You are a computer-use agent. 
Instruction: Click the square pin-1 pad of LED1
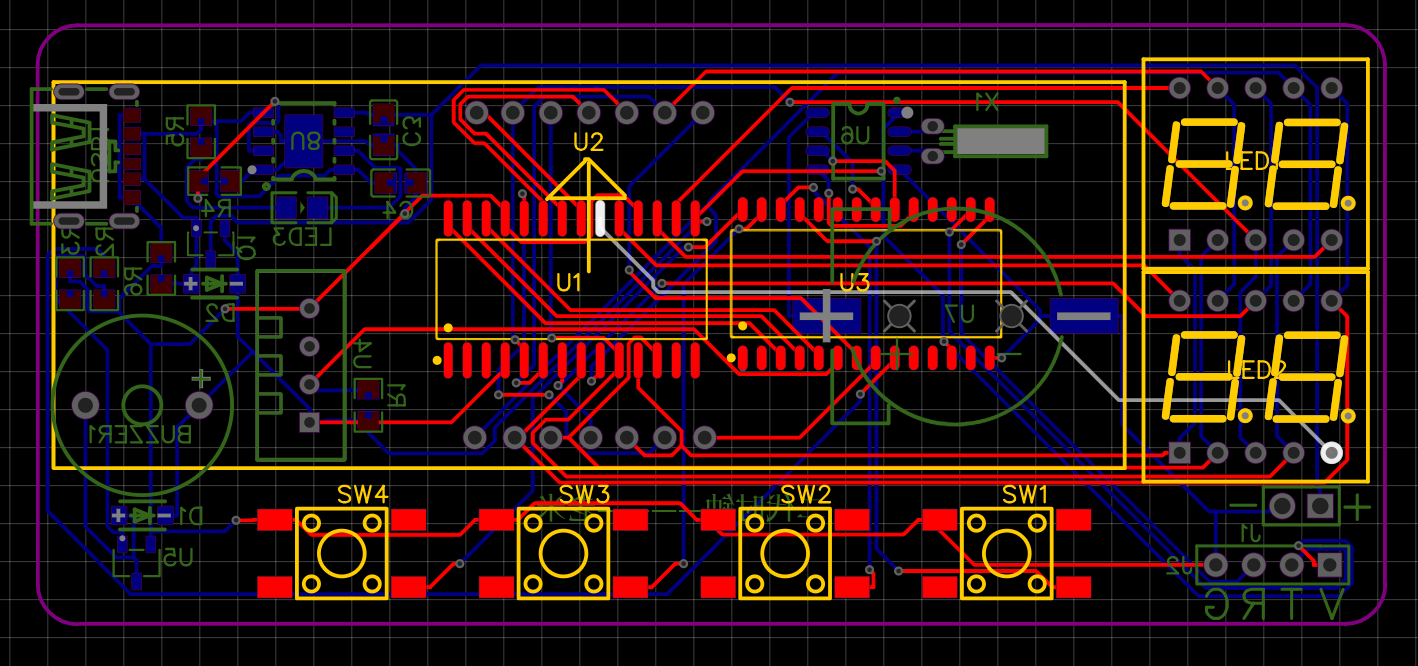click(1180, 239)
